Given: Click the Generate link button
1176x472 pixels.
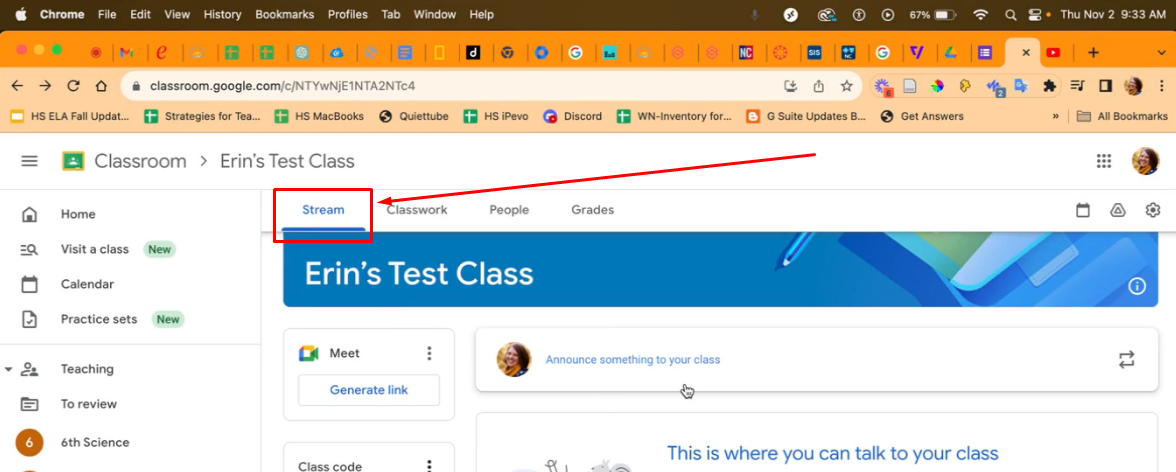Looking at the screenshot, I should (369, 390).
